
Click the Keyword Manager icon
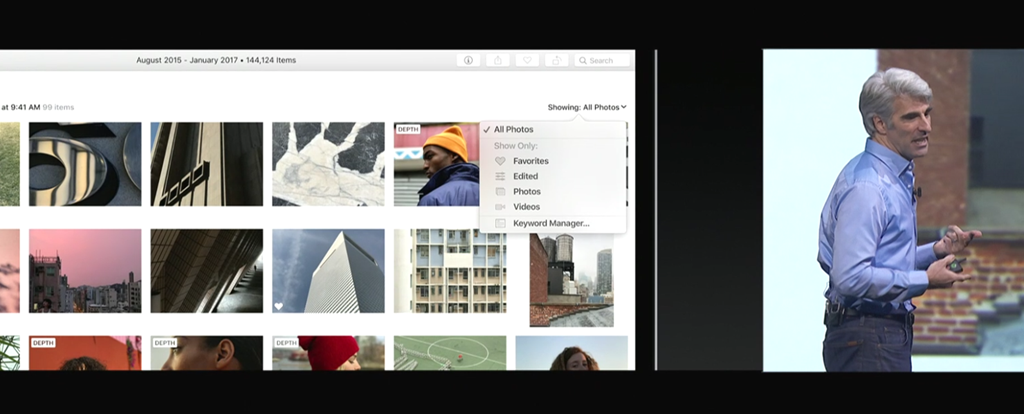500,223
